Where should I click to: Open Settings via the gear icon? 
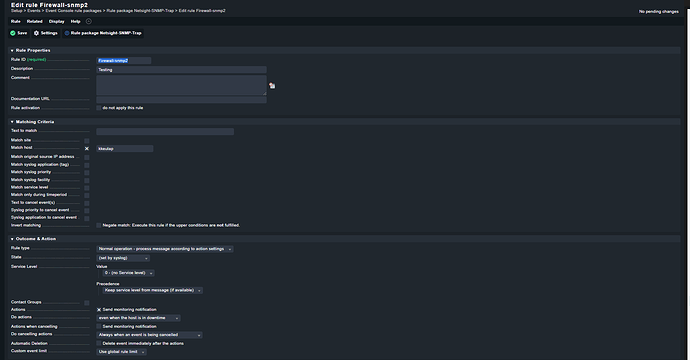tap(37, 33)
